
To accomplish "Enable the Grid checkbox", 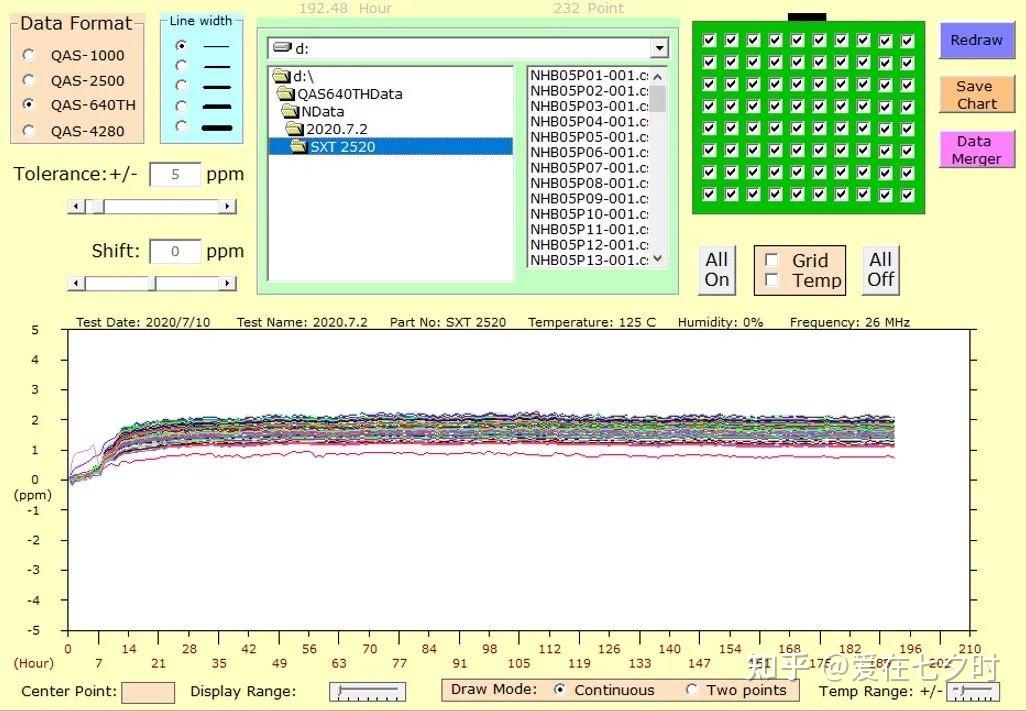I will click(x=772, y=260).
